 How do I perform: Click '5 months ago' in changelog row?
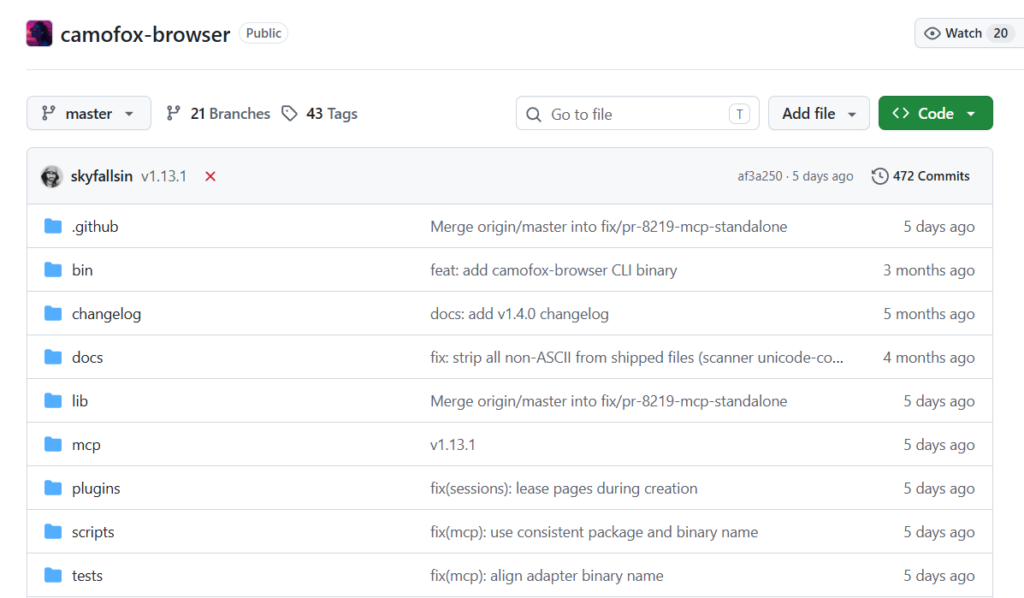pyautogui.click(x=929, y=314)
